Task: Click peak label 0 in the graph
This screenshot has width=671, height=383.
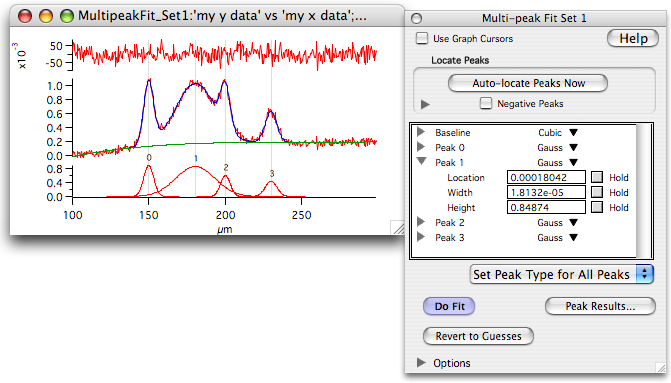Action: click(x=149, y=158)
